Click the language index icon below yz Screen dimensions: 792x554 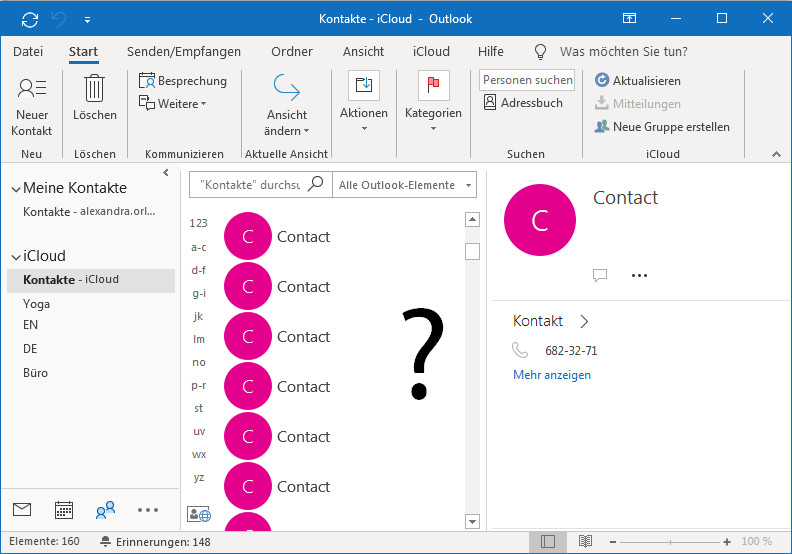tap(199, 514)
